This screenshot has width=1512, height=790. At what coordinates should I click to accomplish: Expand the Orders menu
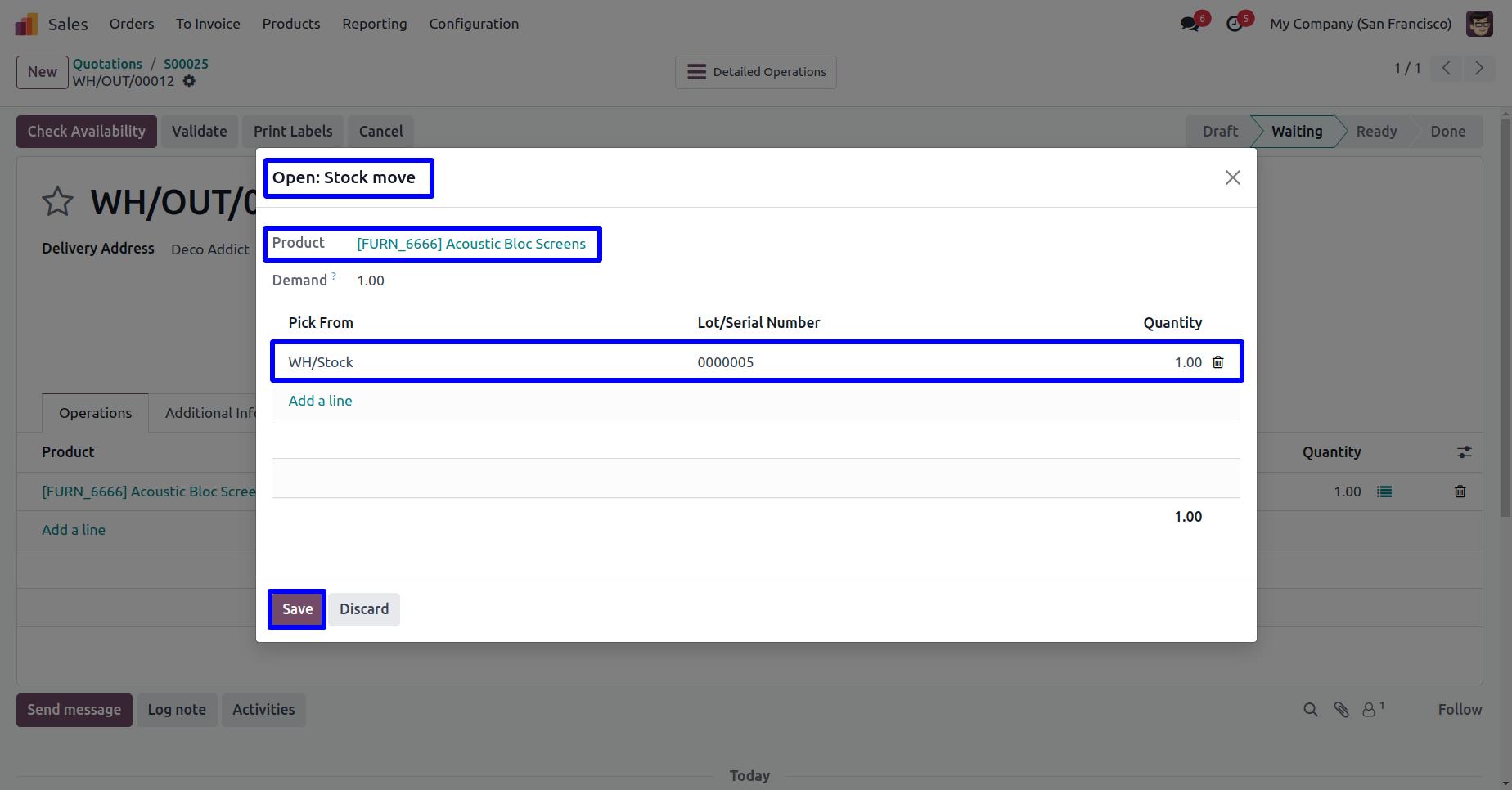(x=132, y=24)
